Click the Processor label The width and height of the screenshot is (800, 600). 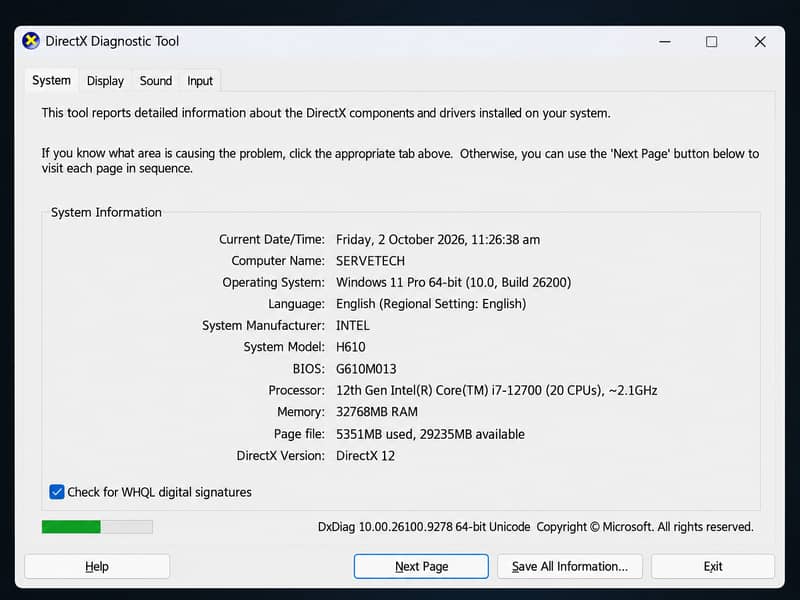tap(296, 390)
